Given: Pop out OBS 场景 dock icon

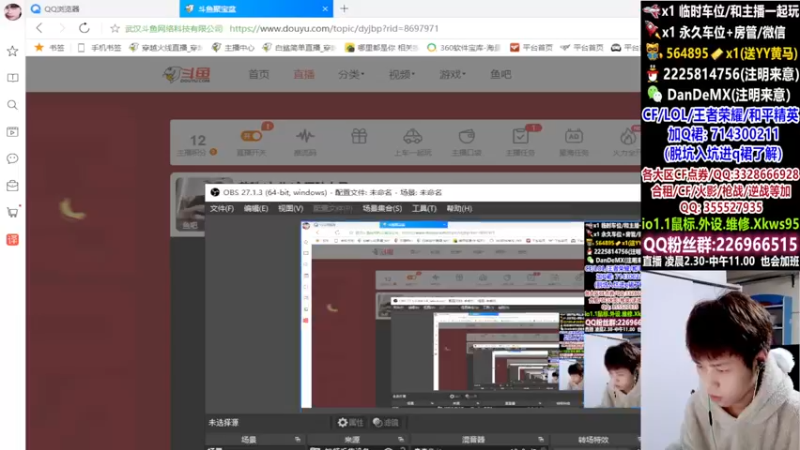Looking at the screenshot, I should (x=297, y=439).
